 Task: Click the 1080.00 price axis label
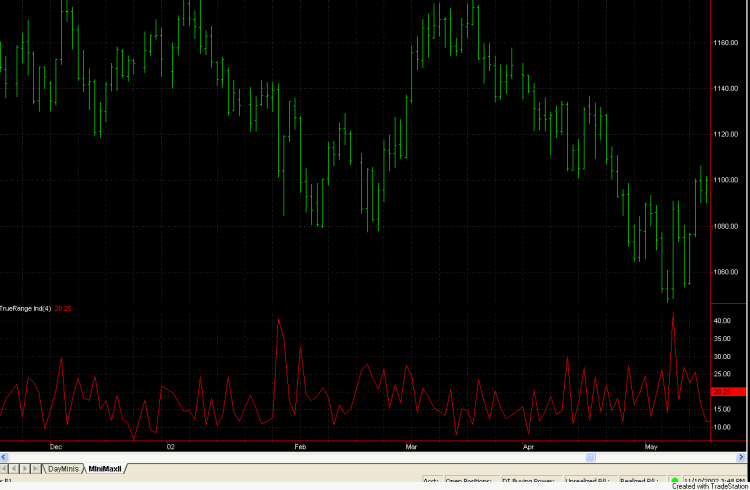[726, 226]
